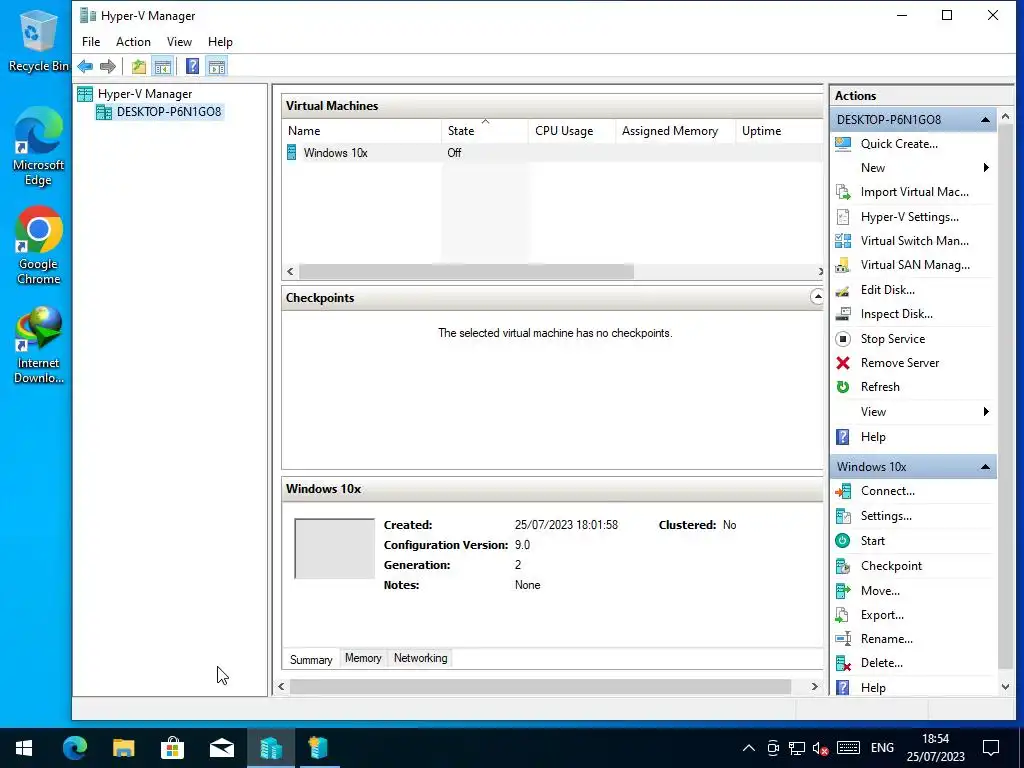Click the bottom horizontal scrollbar of center pane

pyautogui.click(x=540, y=686)
